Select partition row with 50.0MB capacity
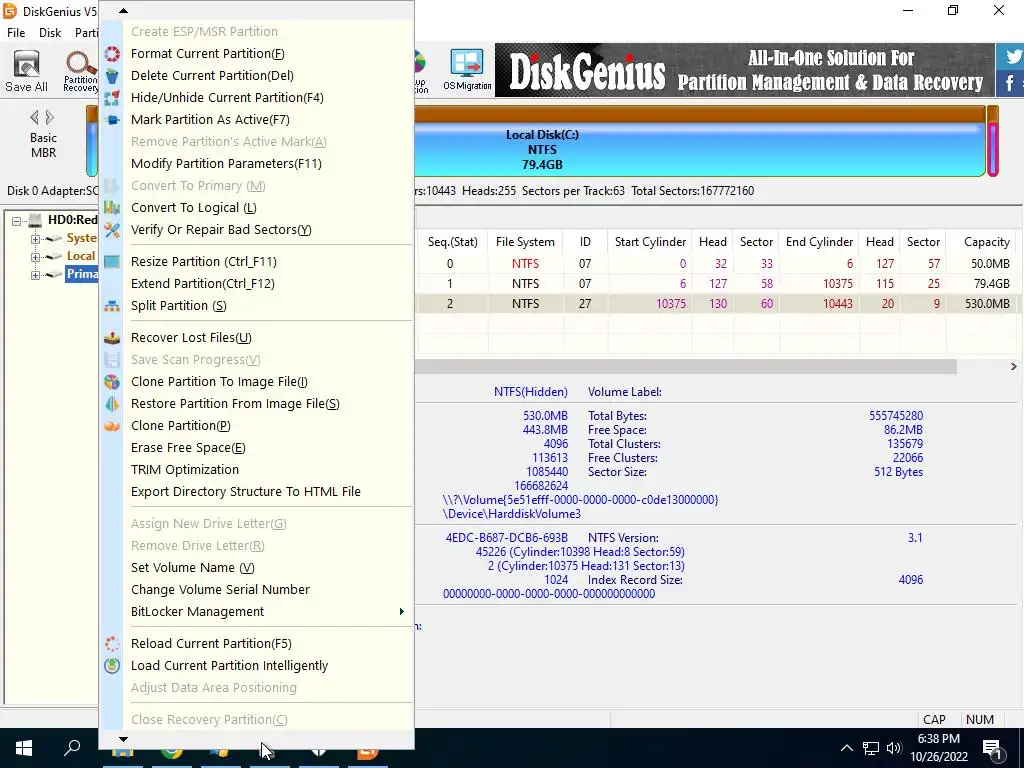This screenshot has height=768, width=1024. pos(717,264)
